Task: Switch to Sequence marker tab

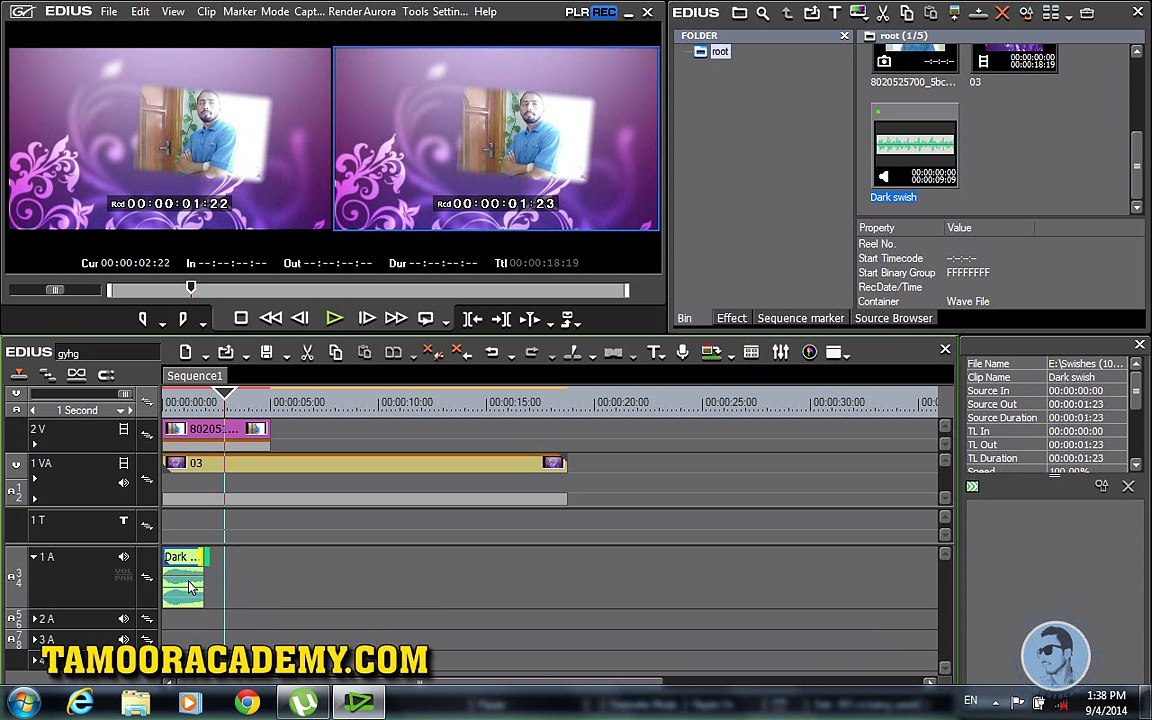Action: (x=800, y=318)
